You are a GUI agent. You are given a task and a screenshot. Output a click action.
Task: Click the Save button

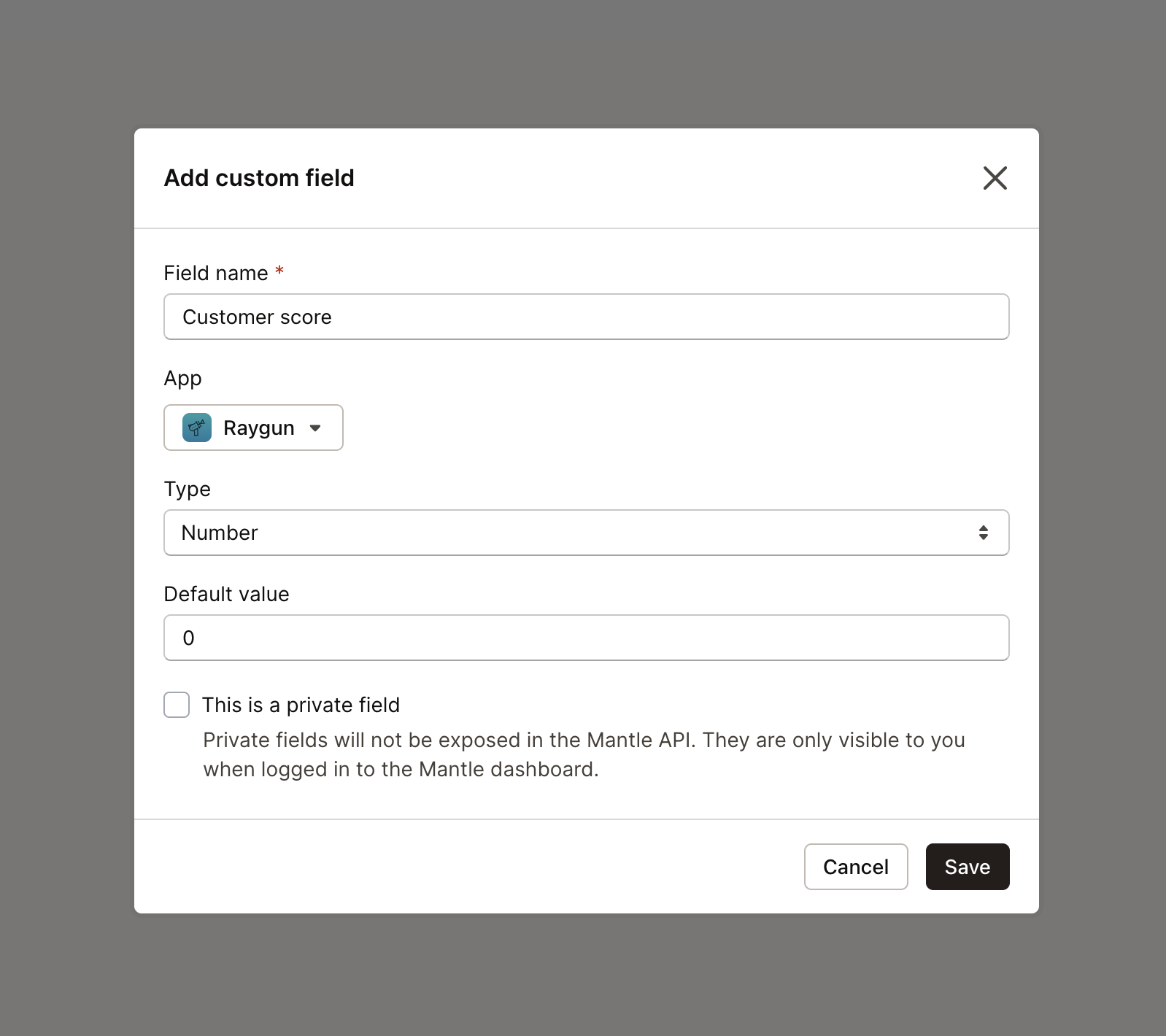(968, 867)
